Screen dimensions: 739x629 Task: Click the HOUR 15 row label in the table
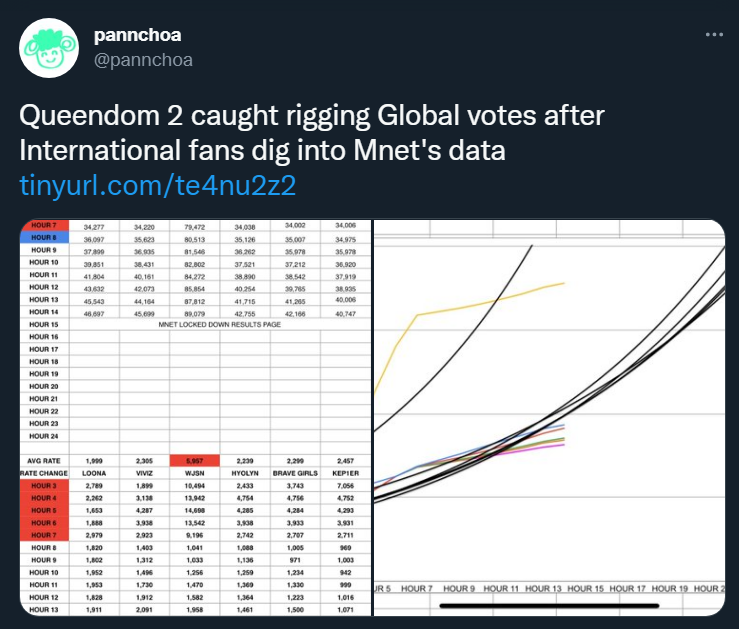45,324
